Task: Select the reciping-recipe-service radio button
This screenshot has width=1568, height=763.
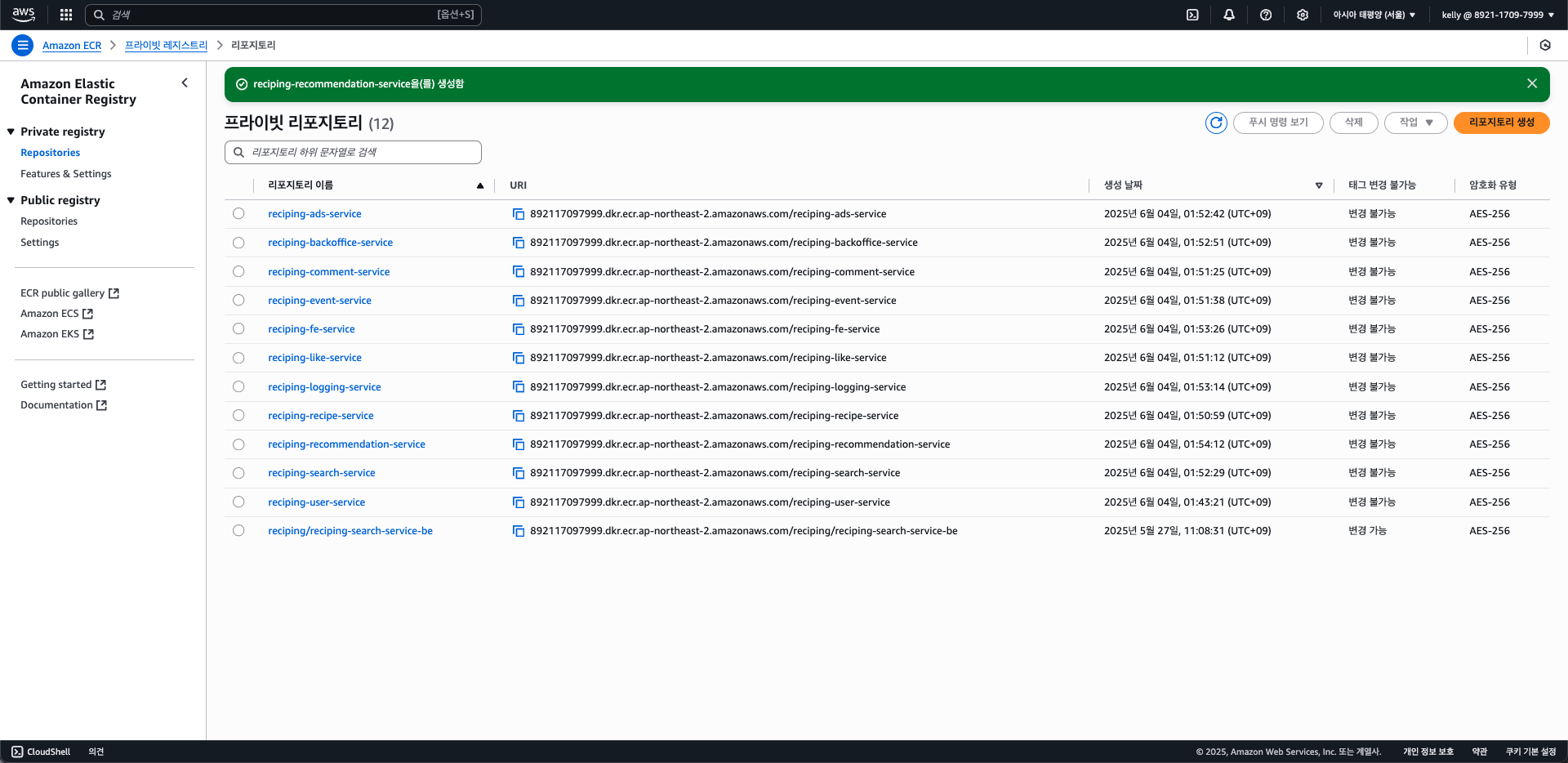Action: 238,415
